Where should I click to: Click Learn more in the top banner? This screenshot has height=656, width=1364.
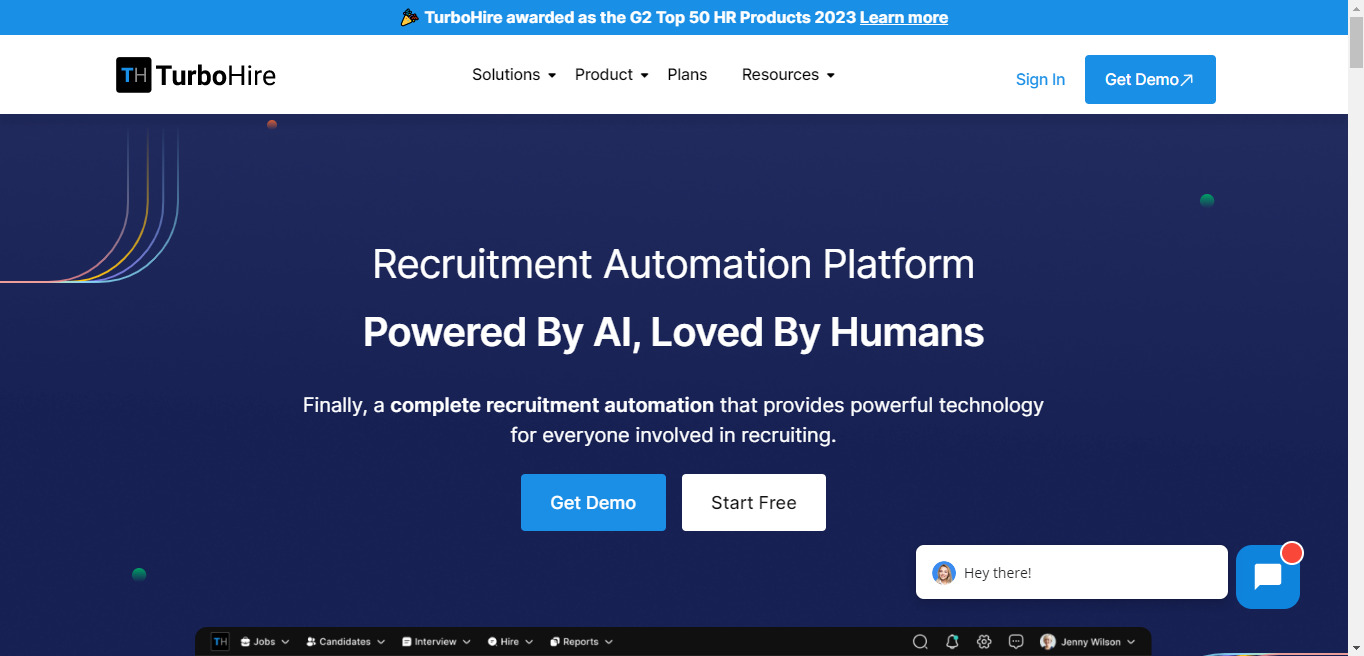click(x=903, y=18)
